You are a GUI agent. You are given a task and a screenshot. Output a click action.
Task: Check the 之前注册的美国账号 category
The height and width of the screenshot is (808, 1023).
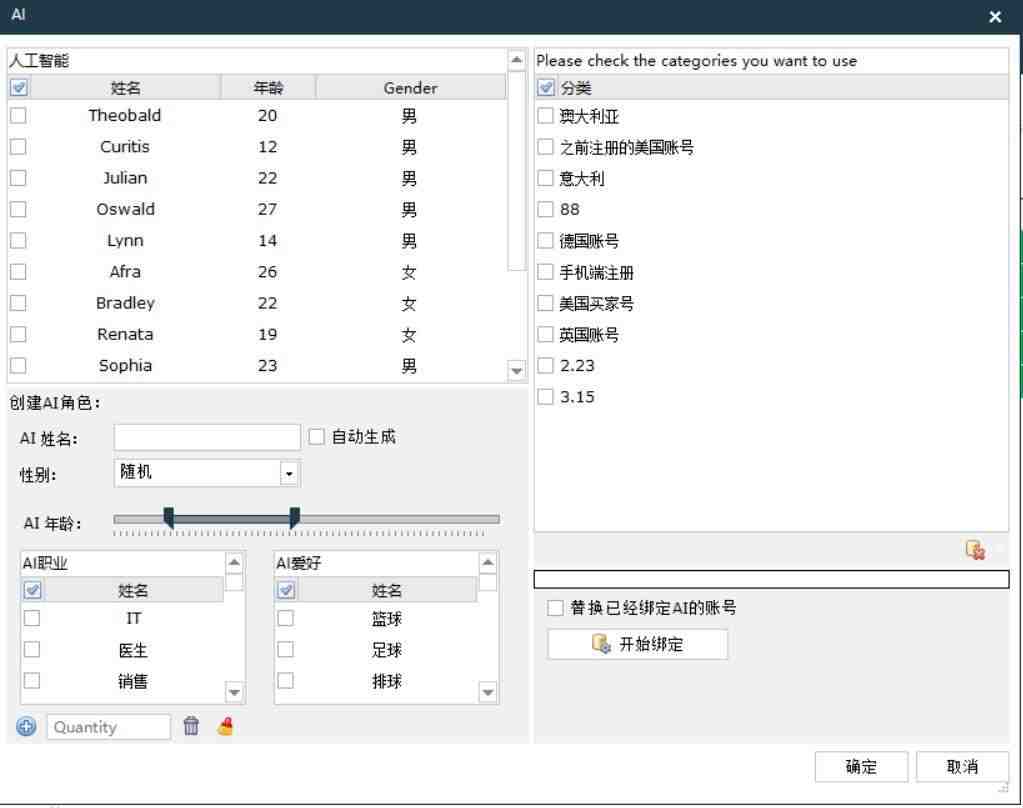point(545,147)
